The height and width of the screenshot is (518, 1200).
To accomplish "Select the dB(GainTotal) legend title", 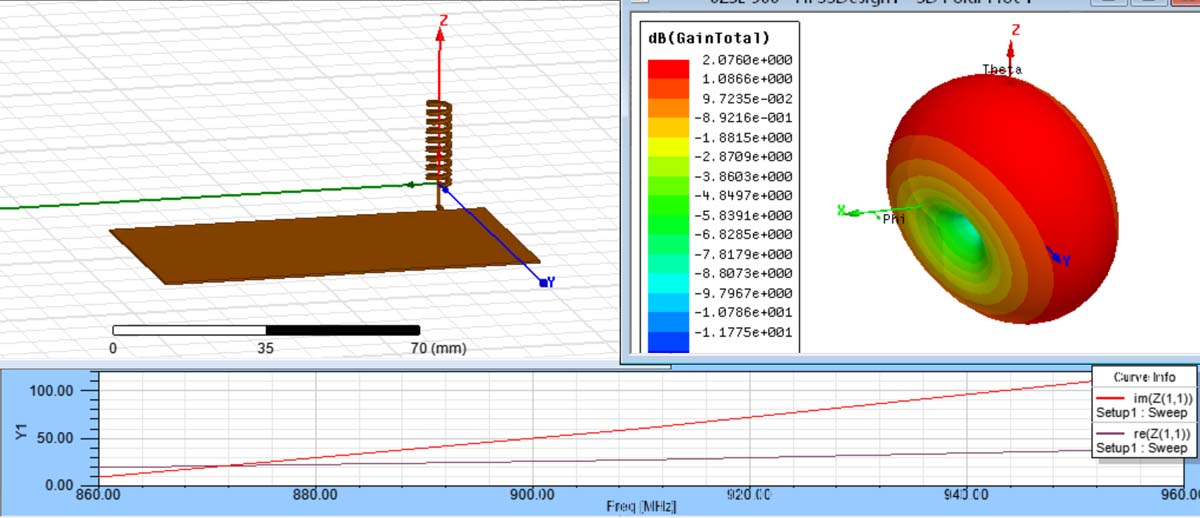I will coord(708,38).
